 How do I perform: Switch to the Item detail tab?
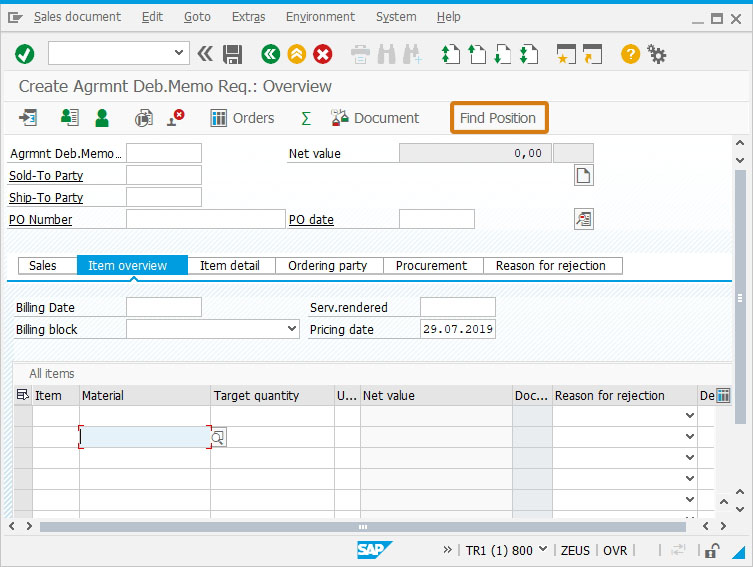(231, 265)
